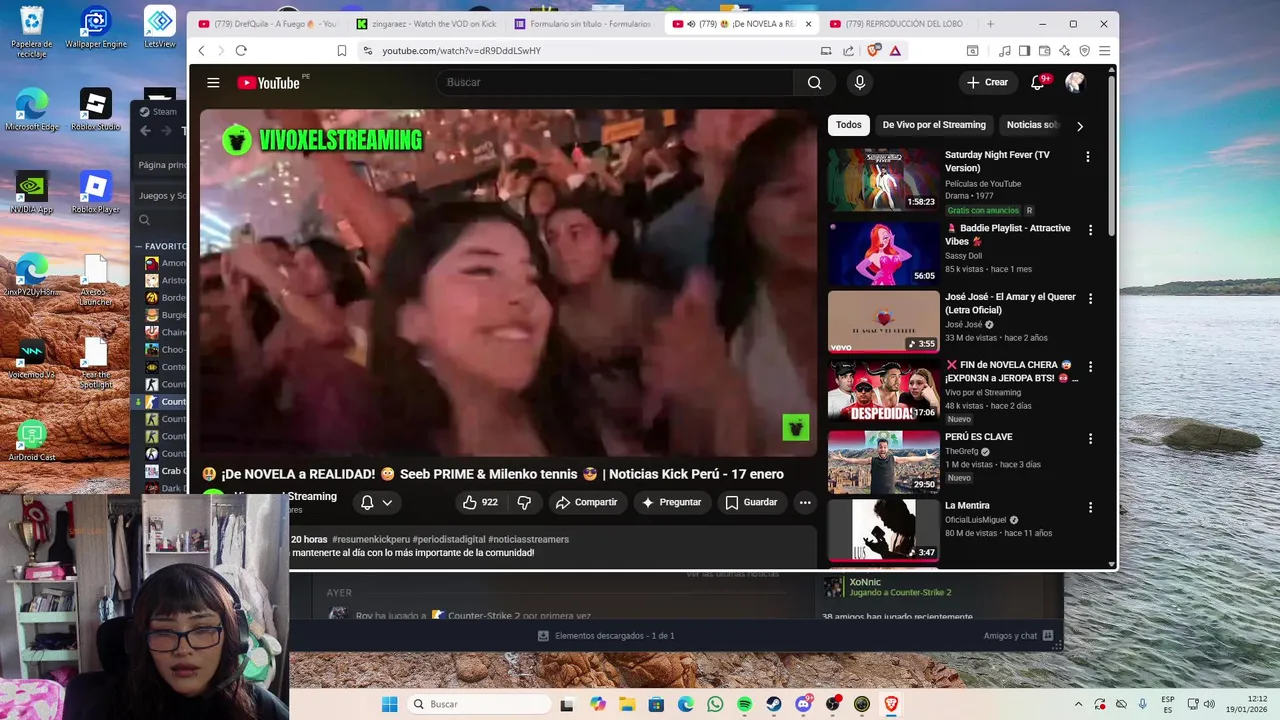Screen dimensions: 1280x720
Task: Open more actions under the video
Action: pos(805,502)
